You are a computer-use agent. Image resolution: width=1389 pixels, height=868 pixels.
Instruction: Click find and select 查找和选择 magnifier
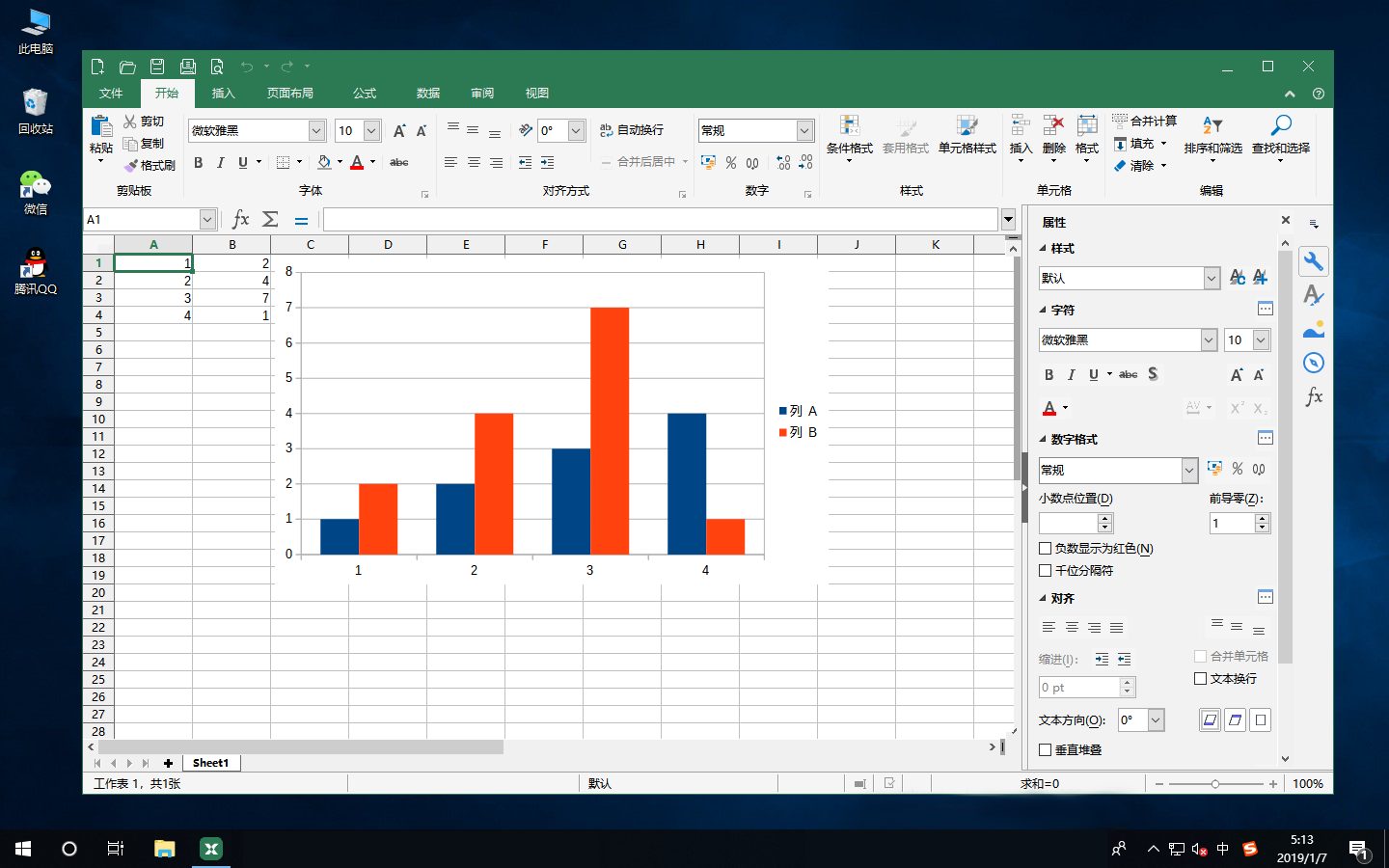click(1280, 125)
